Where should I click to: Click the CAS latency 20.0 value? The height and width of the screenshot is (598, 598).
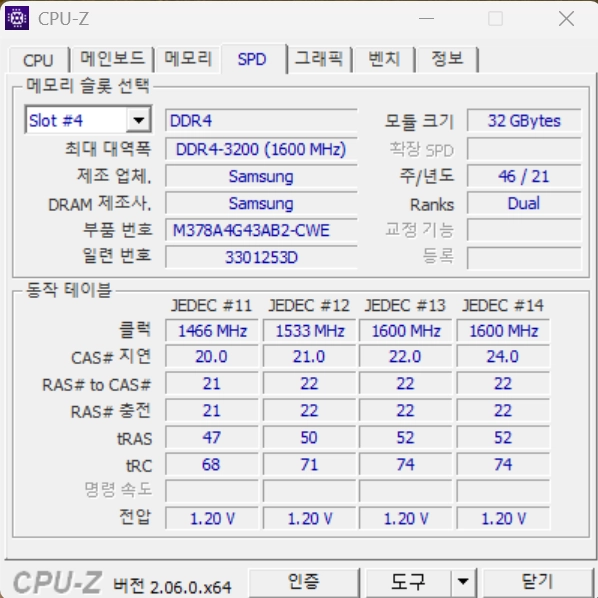(x=212, y=357)
